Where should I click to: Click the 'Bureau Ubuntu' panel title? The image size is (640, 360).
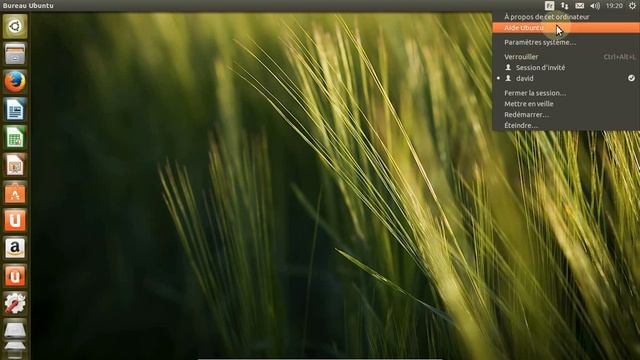click(x=28, y=6)
